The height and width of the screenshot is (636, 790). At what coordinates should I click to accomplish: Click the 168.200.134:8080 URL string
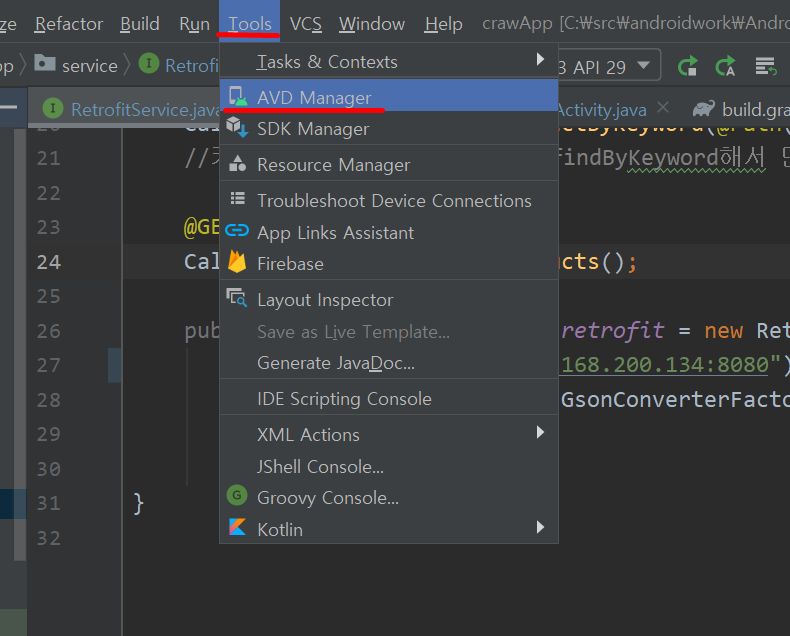point(665,364)
